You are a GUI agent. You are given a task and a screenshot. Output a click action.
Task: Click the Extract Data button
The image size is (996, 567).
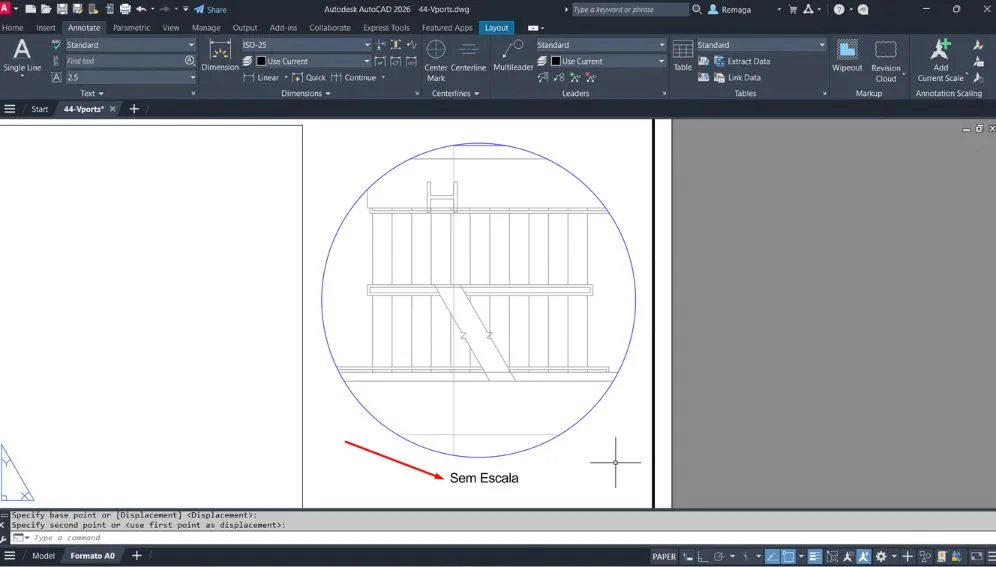pos(748,61)
